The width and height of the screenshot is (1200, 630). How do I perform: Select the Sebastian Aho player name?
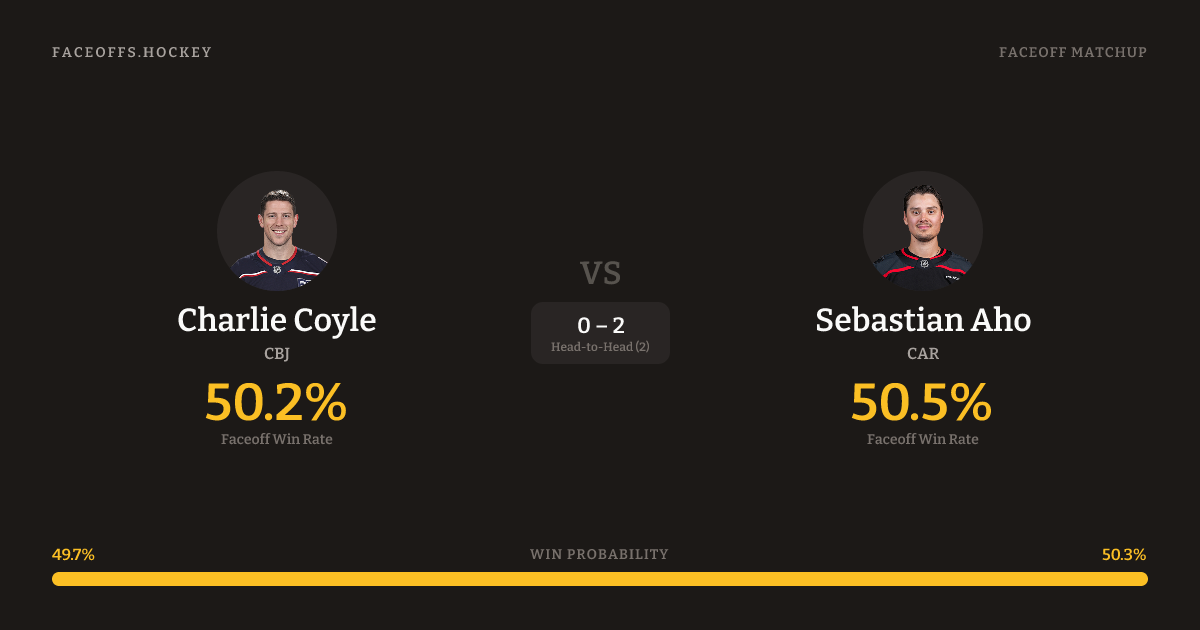click(x=922, y=320)
